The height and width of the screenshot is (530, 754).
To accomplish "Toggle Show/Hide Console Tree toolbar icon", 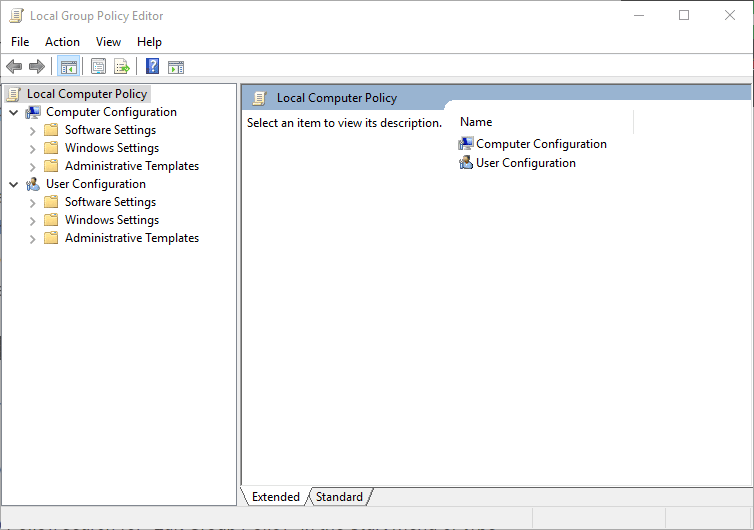I will (68, 66).
